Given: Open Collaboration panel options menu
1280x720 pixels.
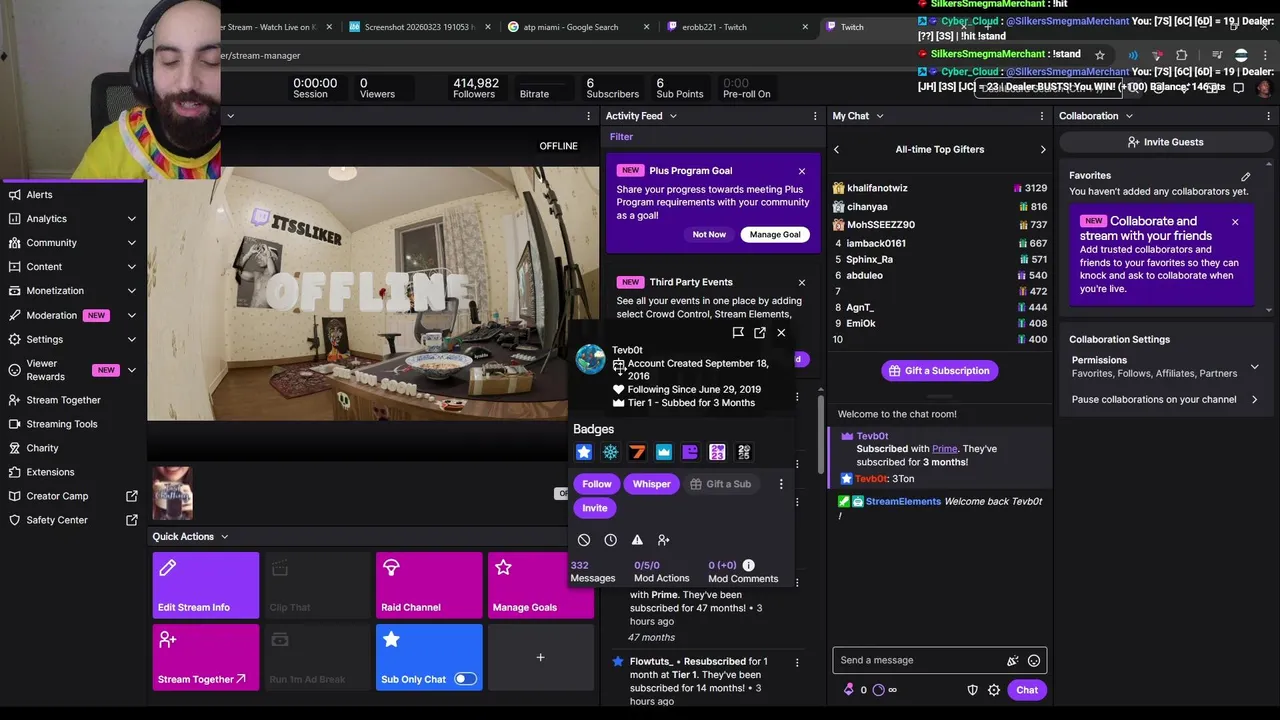Looking at the screenshot, I should (1269, 116).
